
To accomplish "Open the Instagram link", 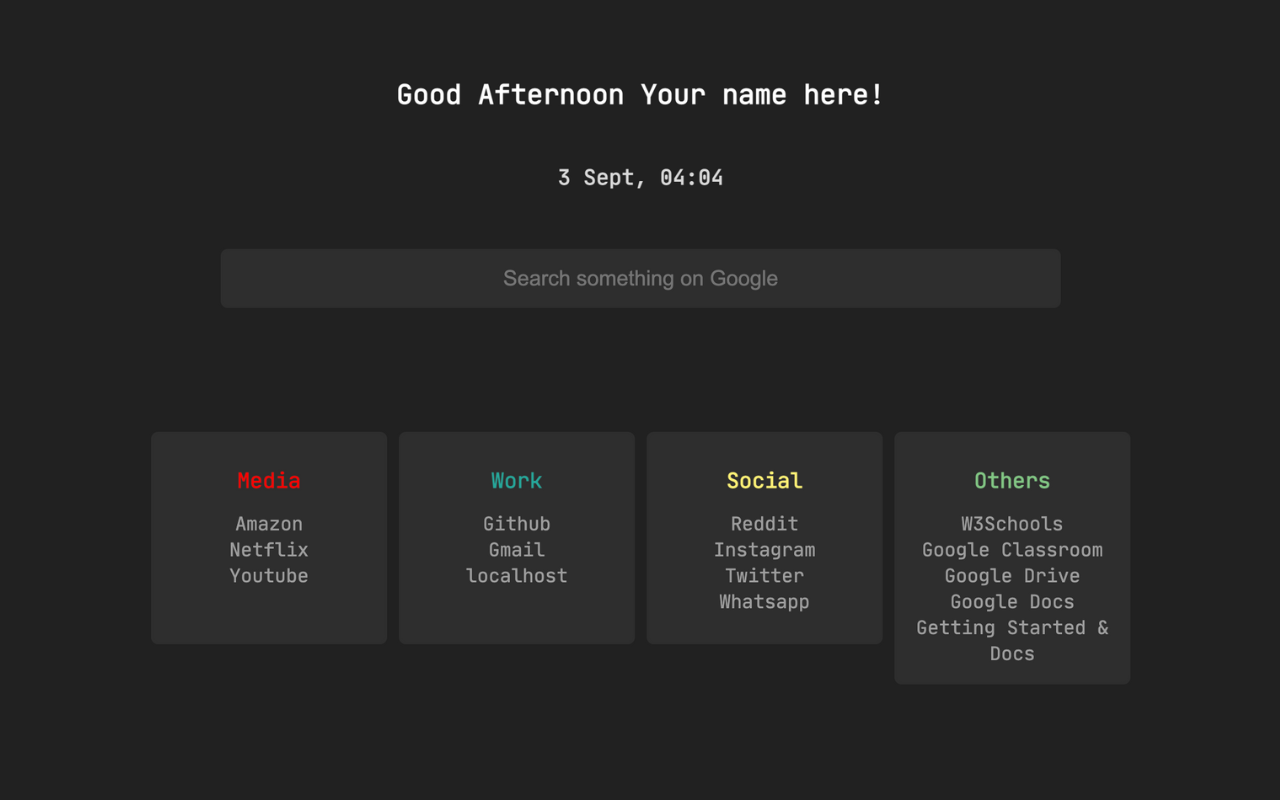I will pyautogui.click(x=765, y=549).
